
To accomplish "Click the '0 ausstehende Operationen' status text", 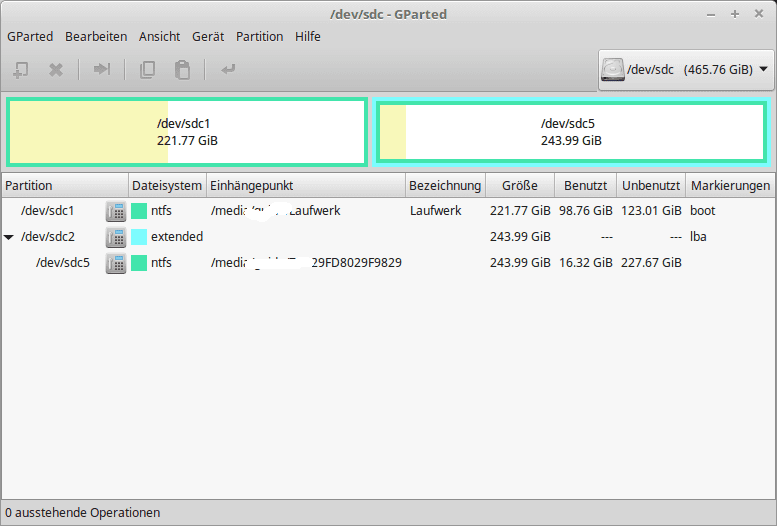I will pos(83,513).
